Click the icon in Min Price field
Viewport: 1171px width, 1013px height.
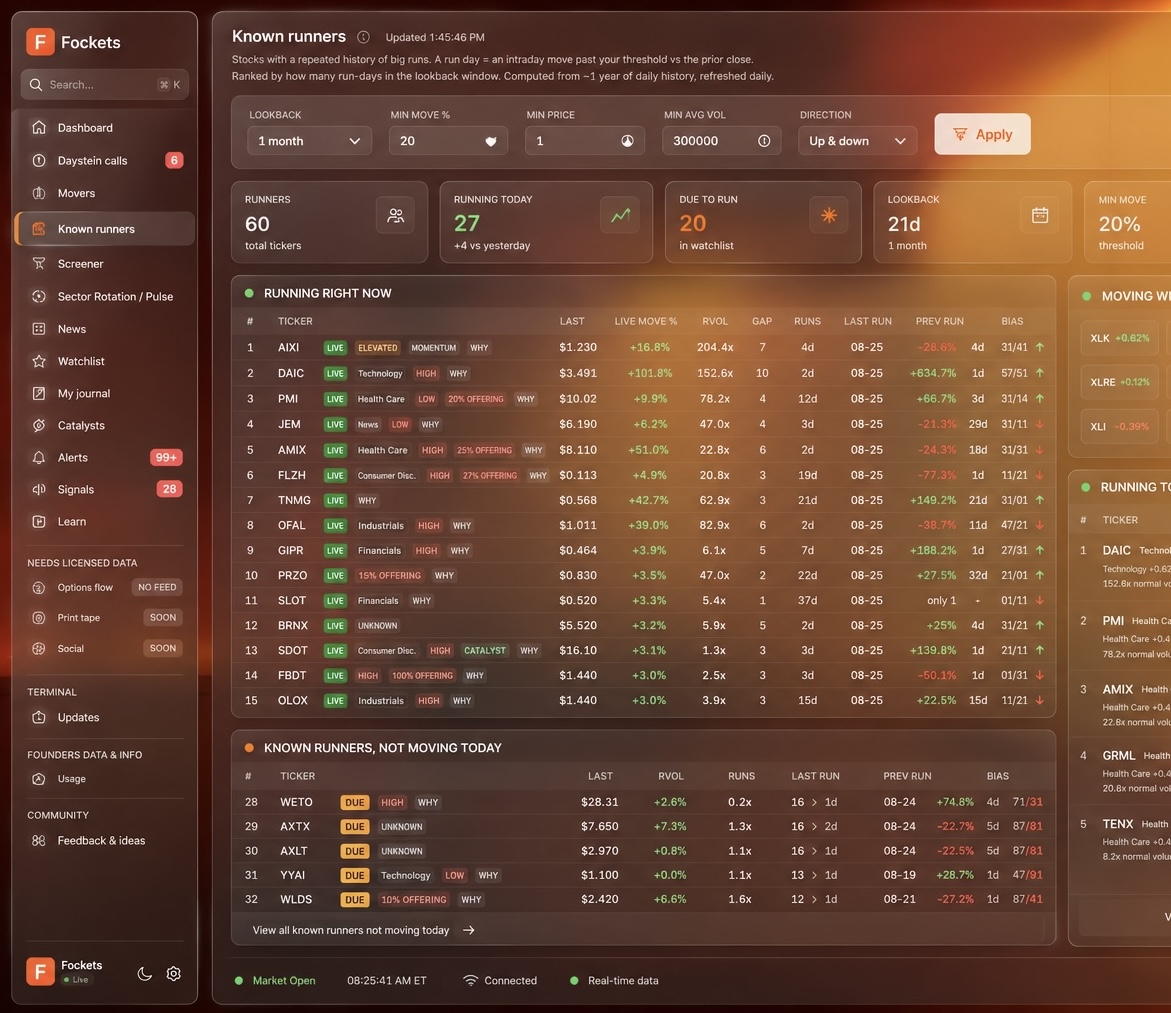click(x=627, y=141)
